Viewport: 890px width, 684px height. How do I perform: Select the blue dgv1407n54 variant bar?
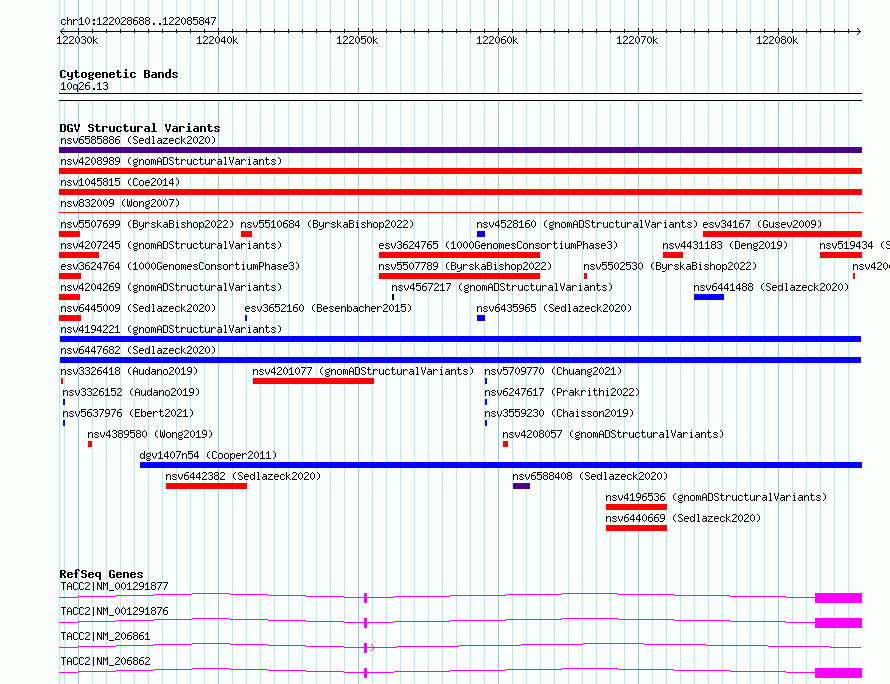(x=501, y=465)
